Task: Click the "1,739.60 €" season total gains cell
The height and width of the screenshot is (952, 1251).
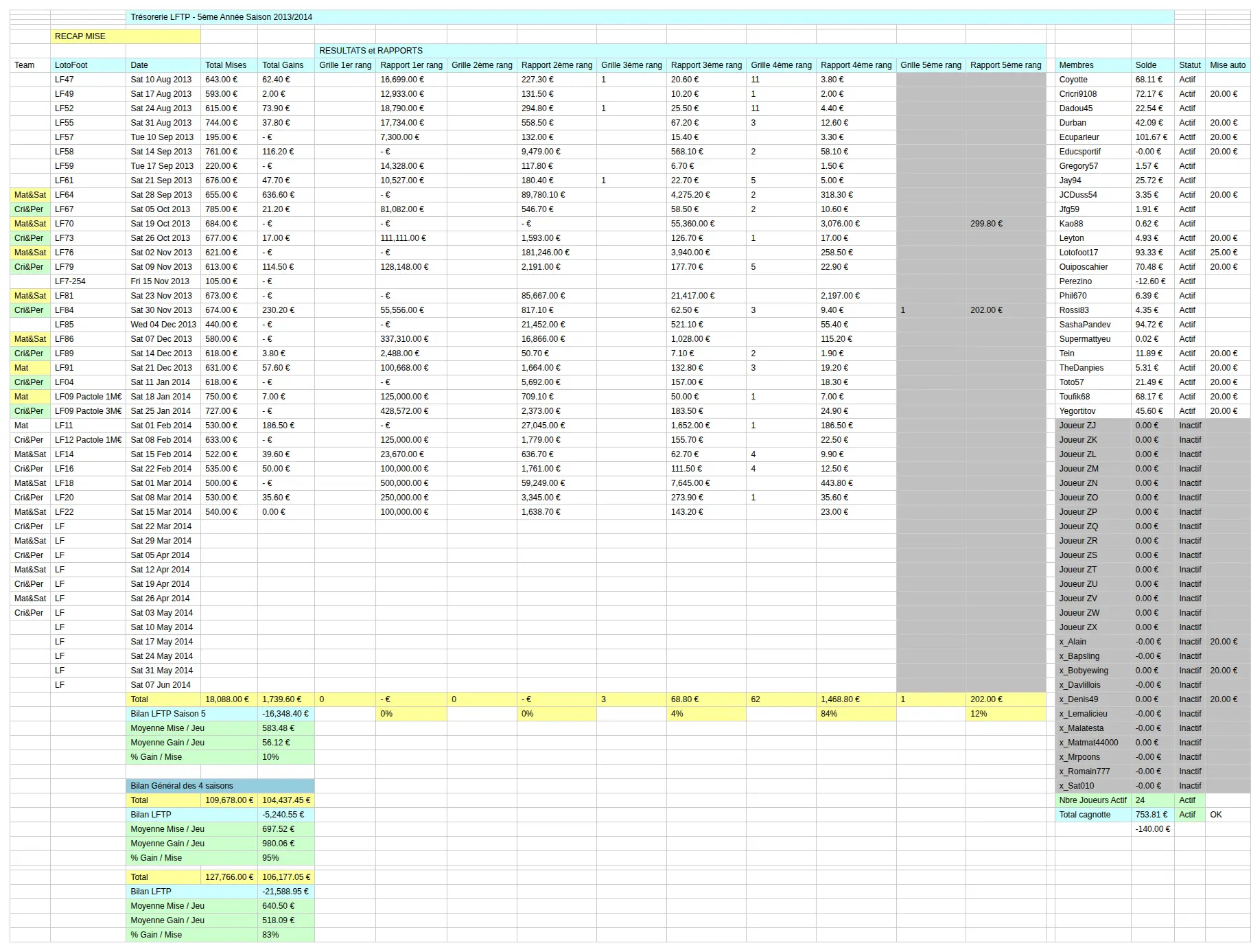Action: pos(286,699)
